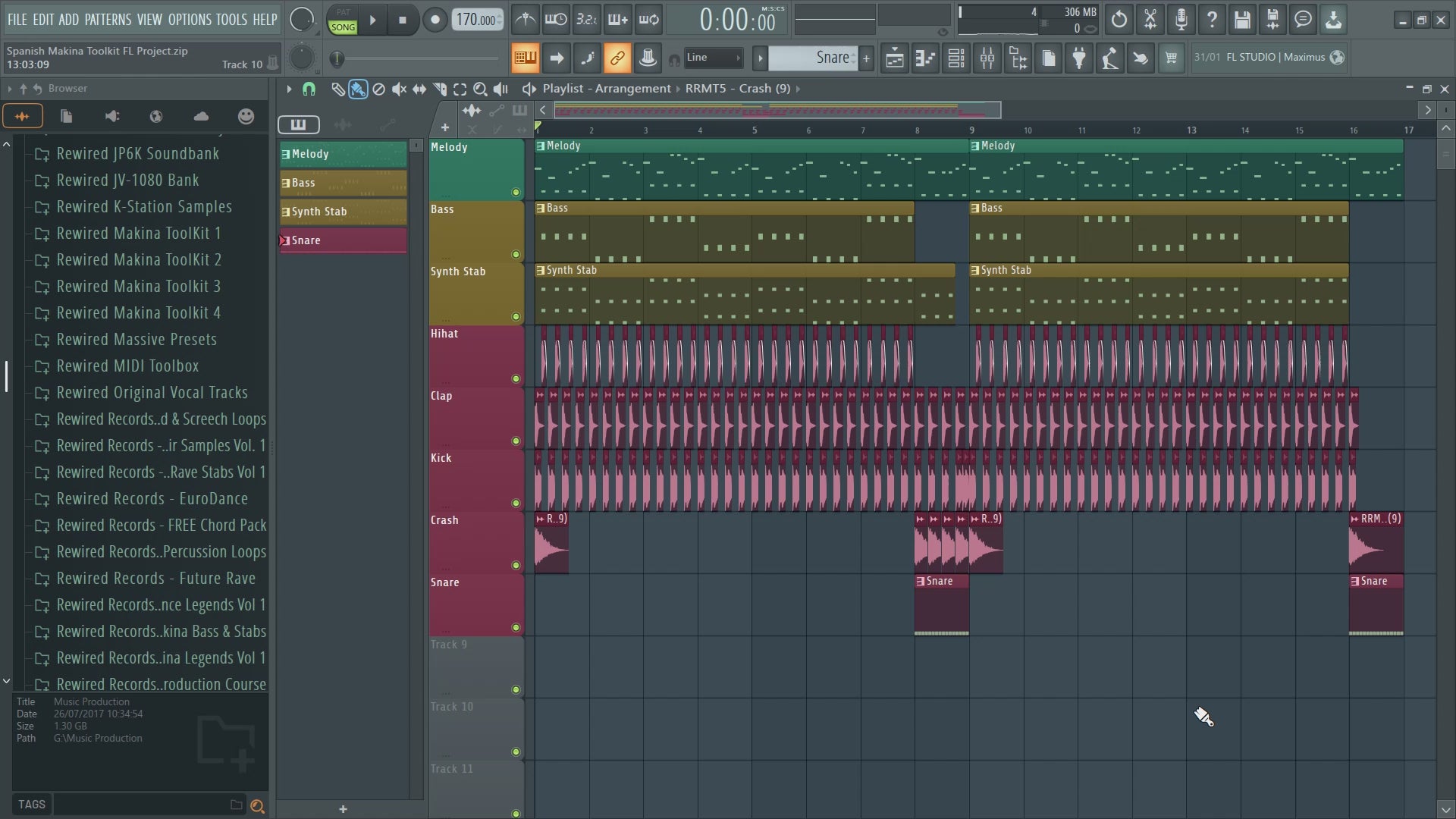Toggle the magnet snap icon in playlist
1456x819 pixels.
pyautogui.click(x=309, y=89)
